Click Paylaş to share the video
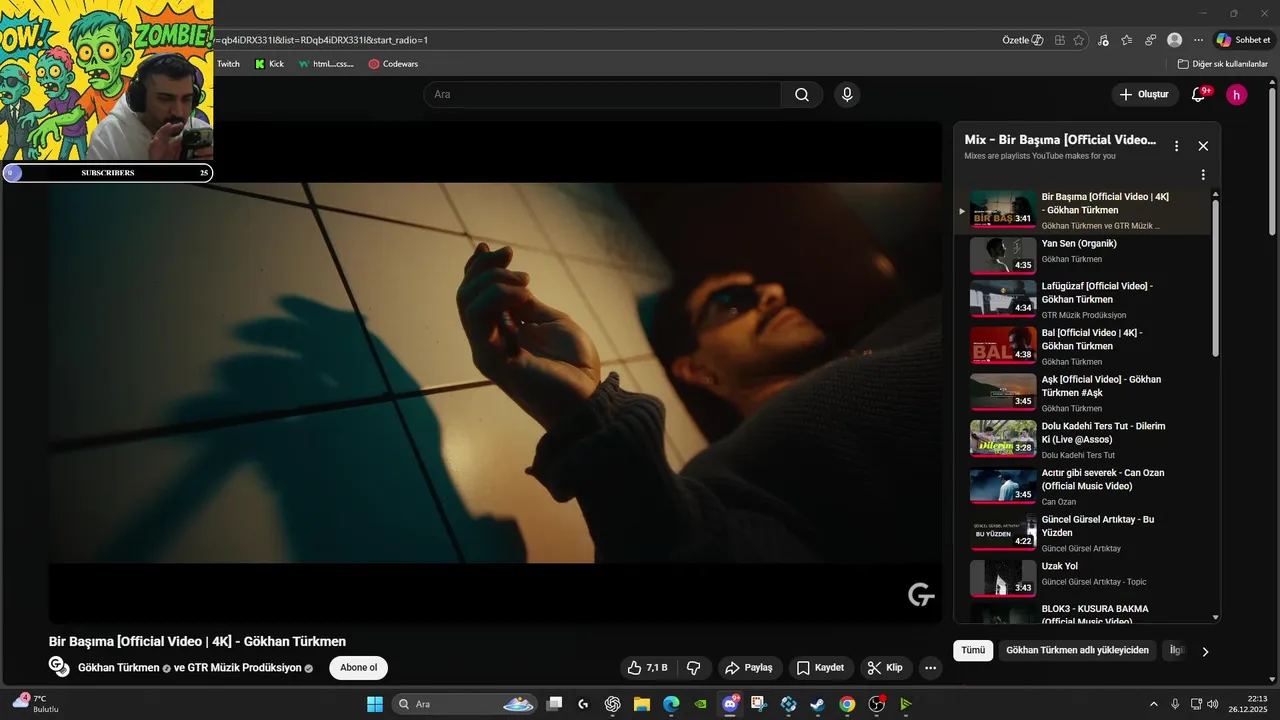The image size is (1280, 720). click(749, 668)
